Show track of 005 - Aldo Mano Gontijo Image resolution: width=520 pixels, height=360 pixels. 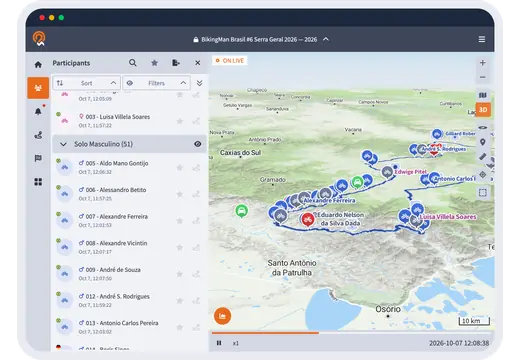point(196,167)
